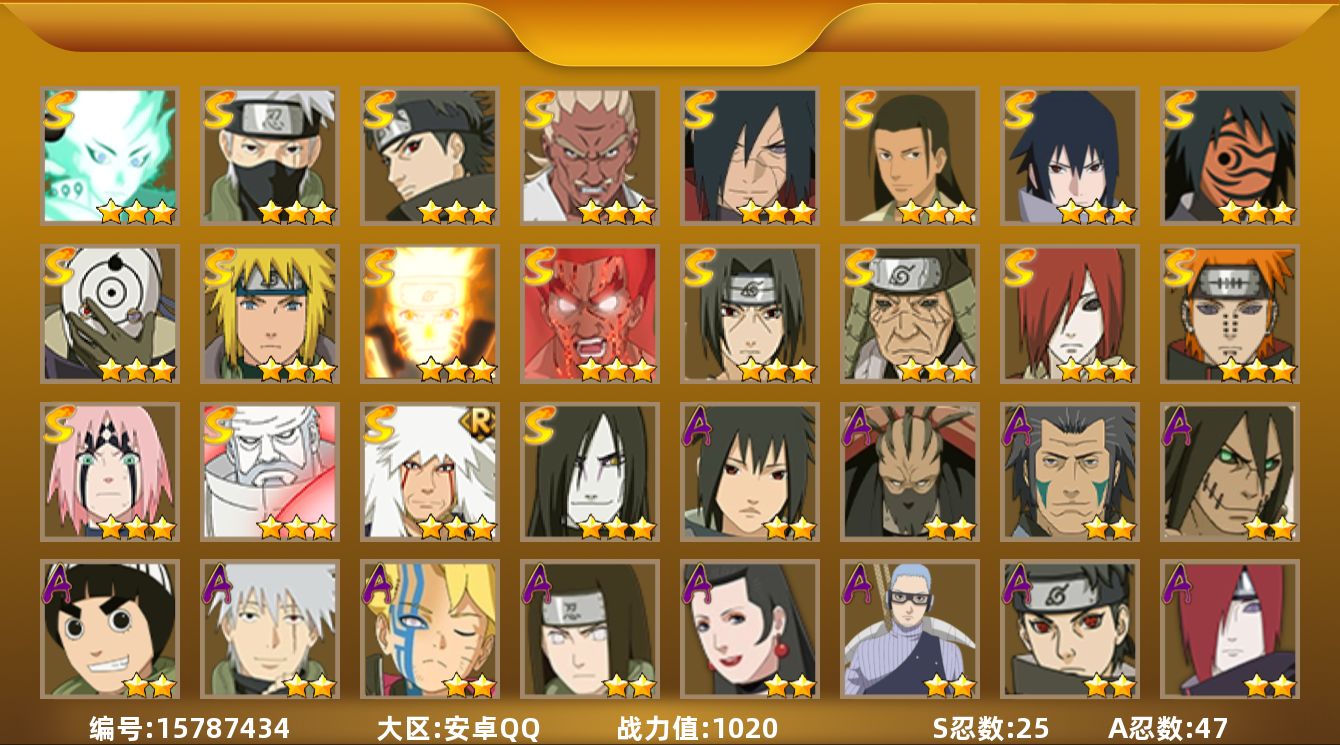This screenshot has width=1340, height=745.
Task: Select the glasses-wearing Kabuto A-rank portrait
Action: [x=910, y=629]
